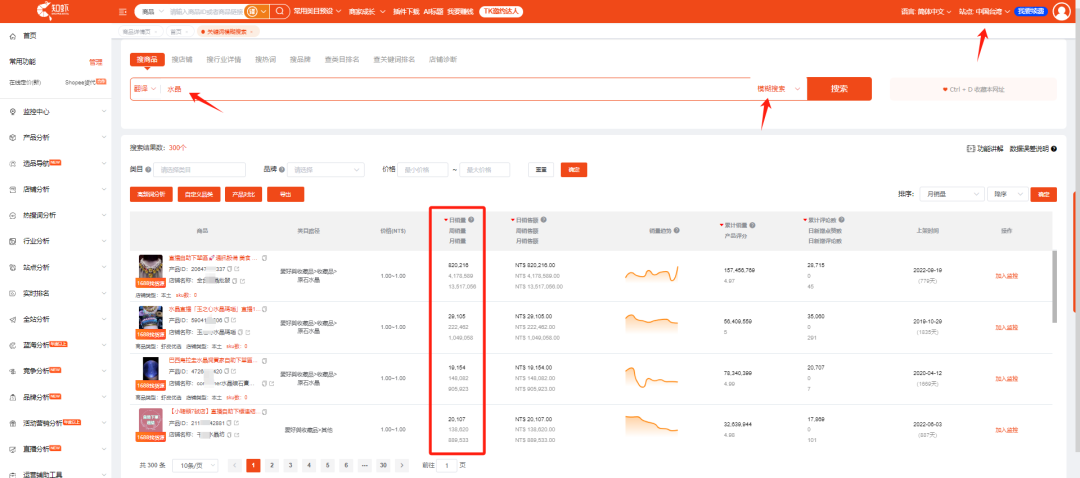Viewport: 1080px width, 478px height.
Task: Switch to 搜品牌 tab
Action: pyautogui.click(x=300, y=59)
